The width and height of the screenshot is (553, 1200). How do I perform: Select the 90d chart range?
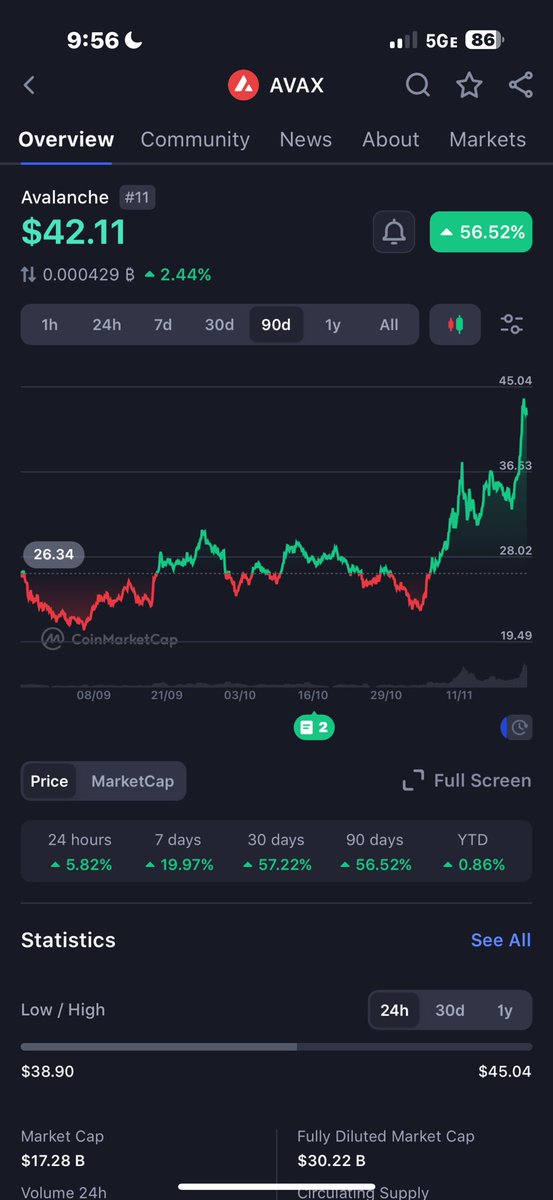click(x=276, y=324)
